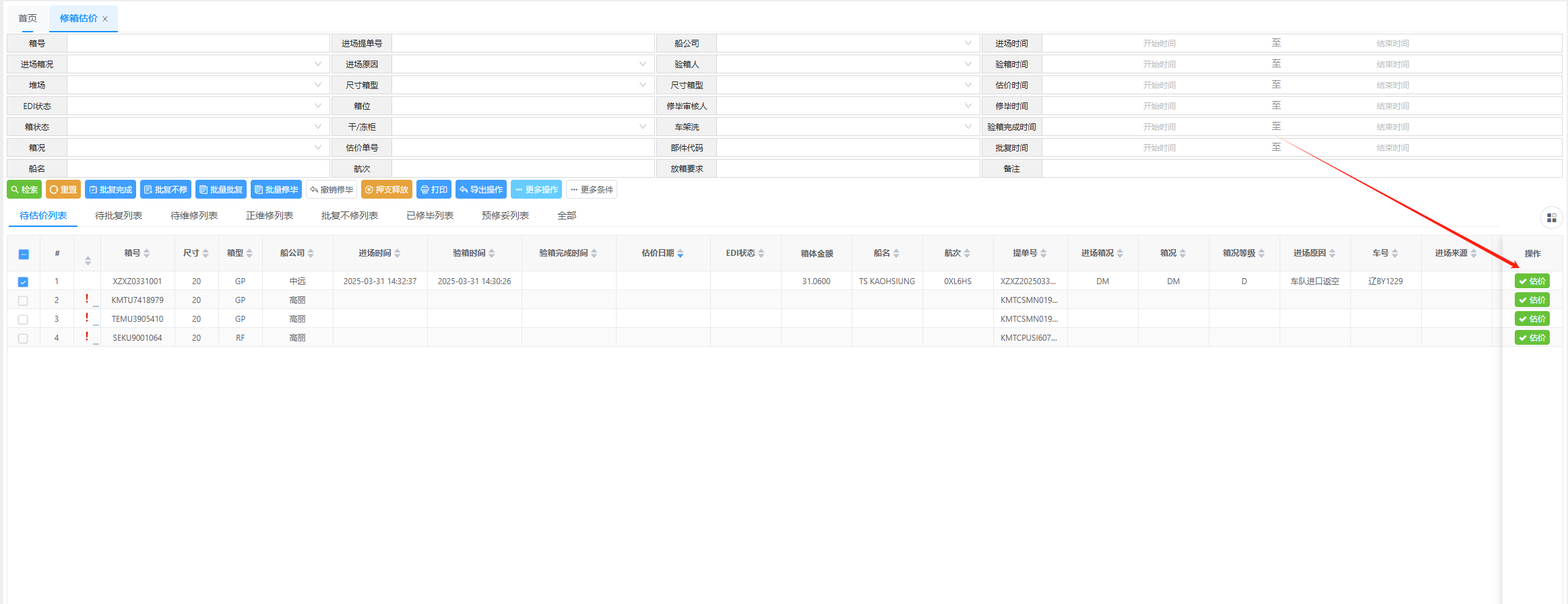Check the row for container KMTU7418979
The image size is (1568, 604).
pyautogui.click(x=24, y=300)
